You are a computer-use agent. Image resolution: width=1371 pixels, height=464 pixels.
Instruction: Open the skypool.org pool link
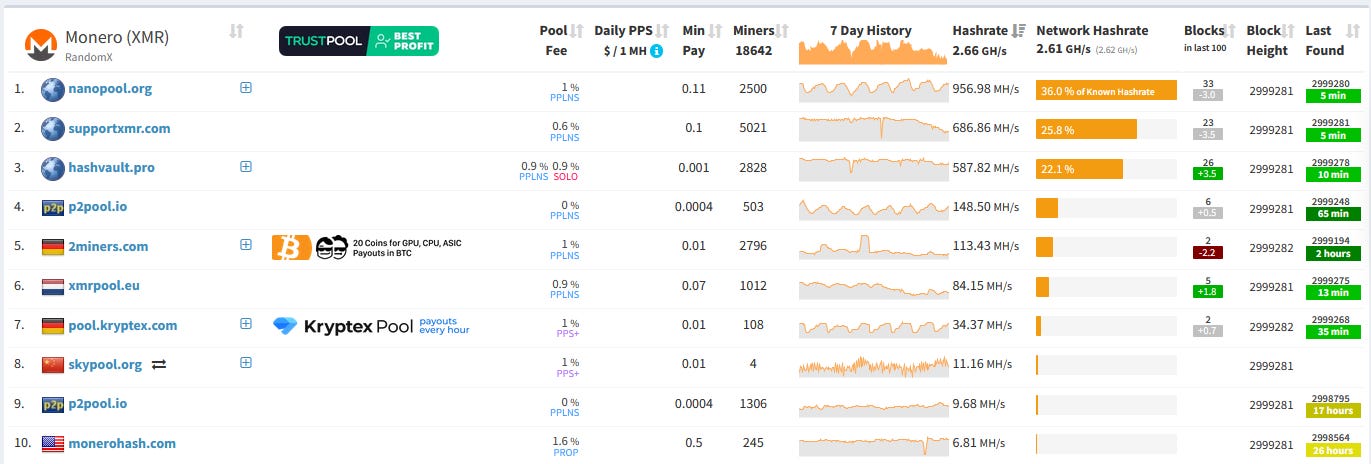point(105,365)
